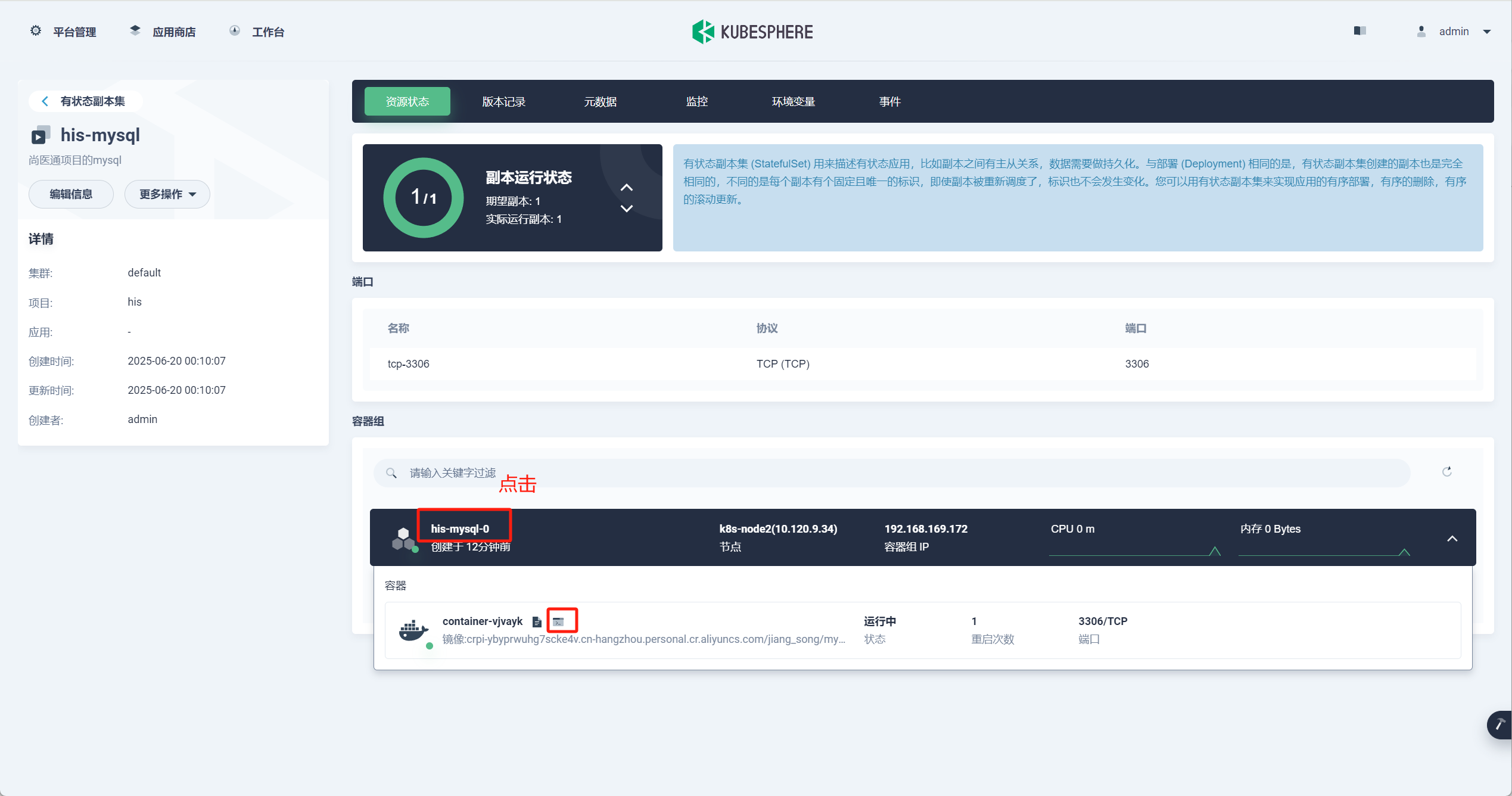Click the container status 运行中
1512x796 pixels.
[x=880, y=621]
